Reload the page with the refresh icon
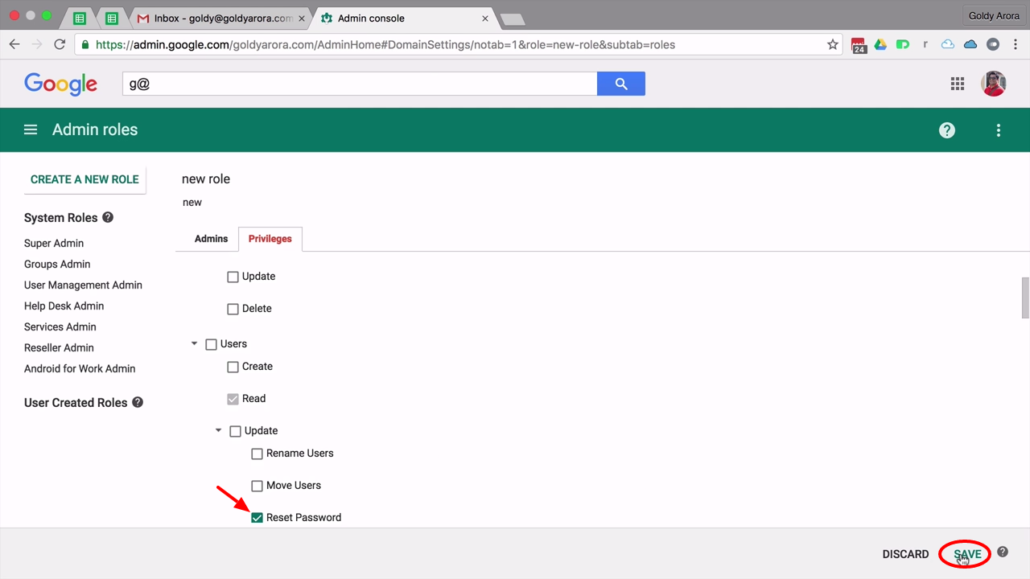 coord(60,45)
